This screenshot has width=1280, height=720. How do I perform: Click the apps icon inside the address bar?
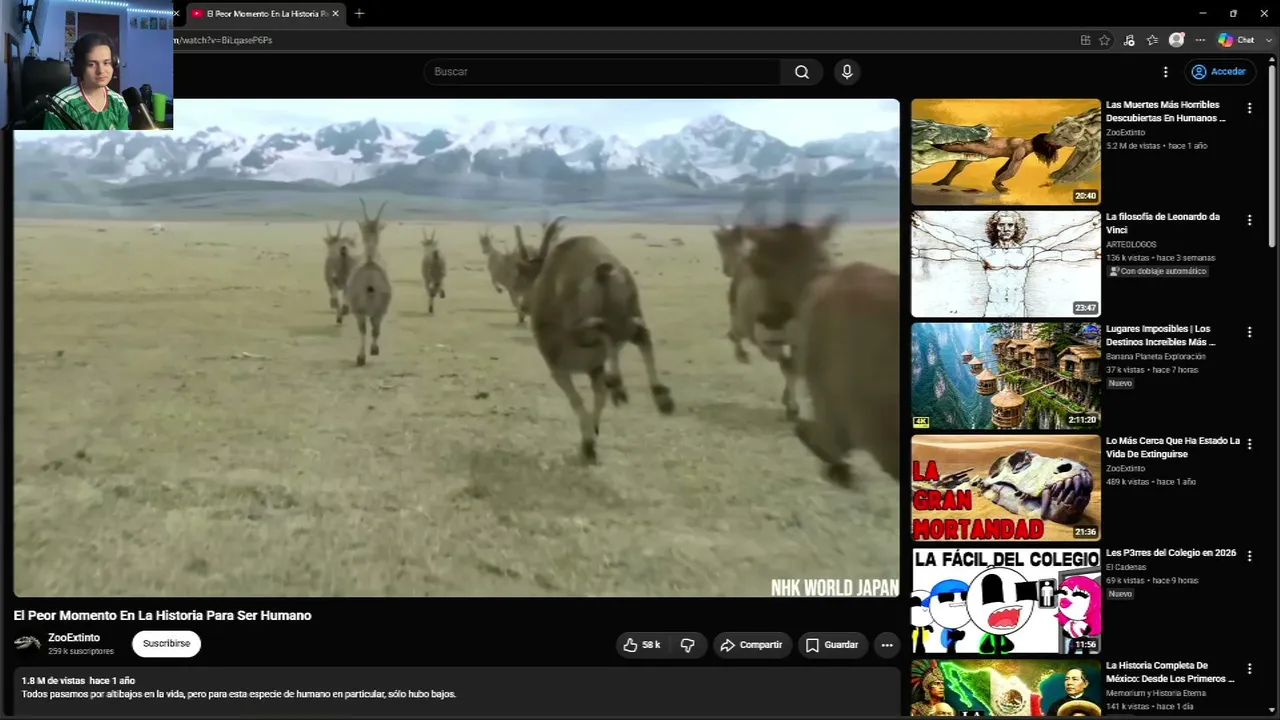coord(1085,40)
